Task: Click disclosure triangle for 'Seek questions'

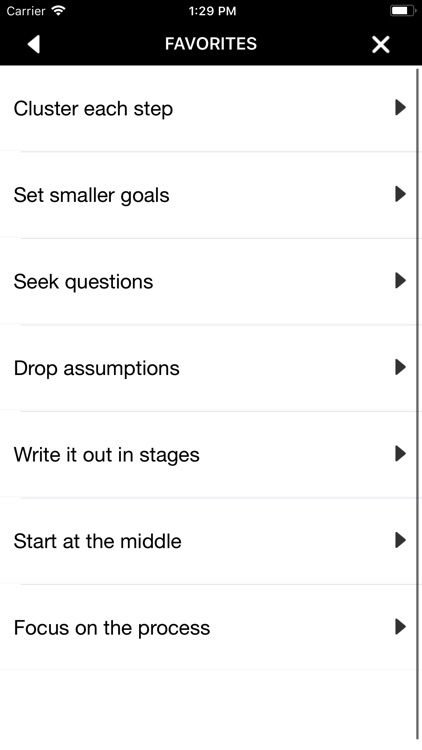Action: point(400,281)
